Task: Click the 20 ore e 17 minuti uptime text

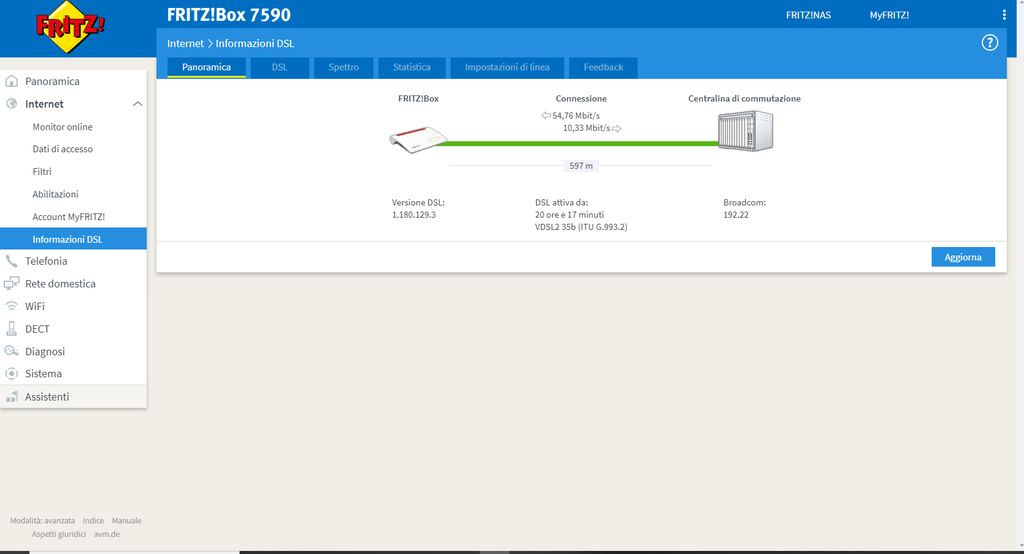Action: pyautogui.click(x=569, y=214)
